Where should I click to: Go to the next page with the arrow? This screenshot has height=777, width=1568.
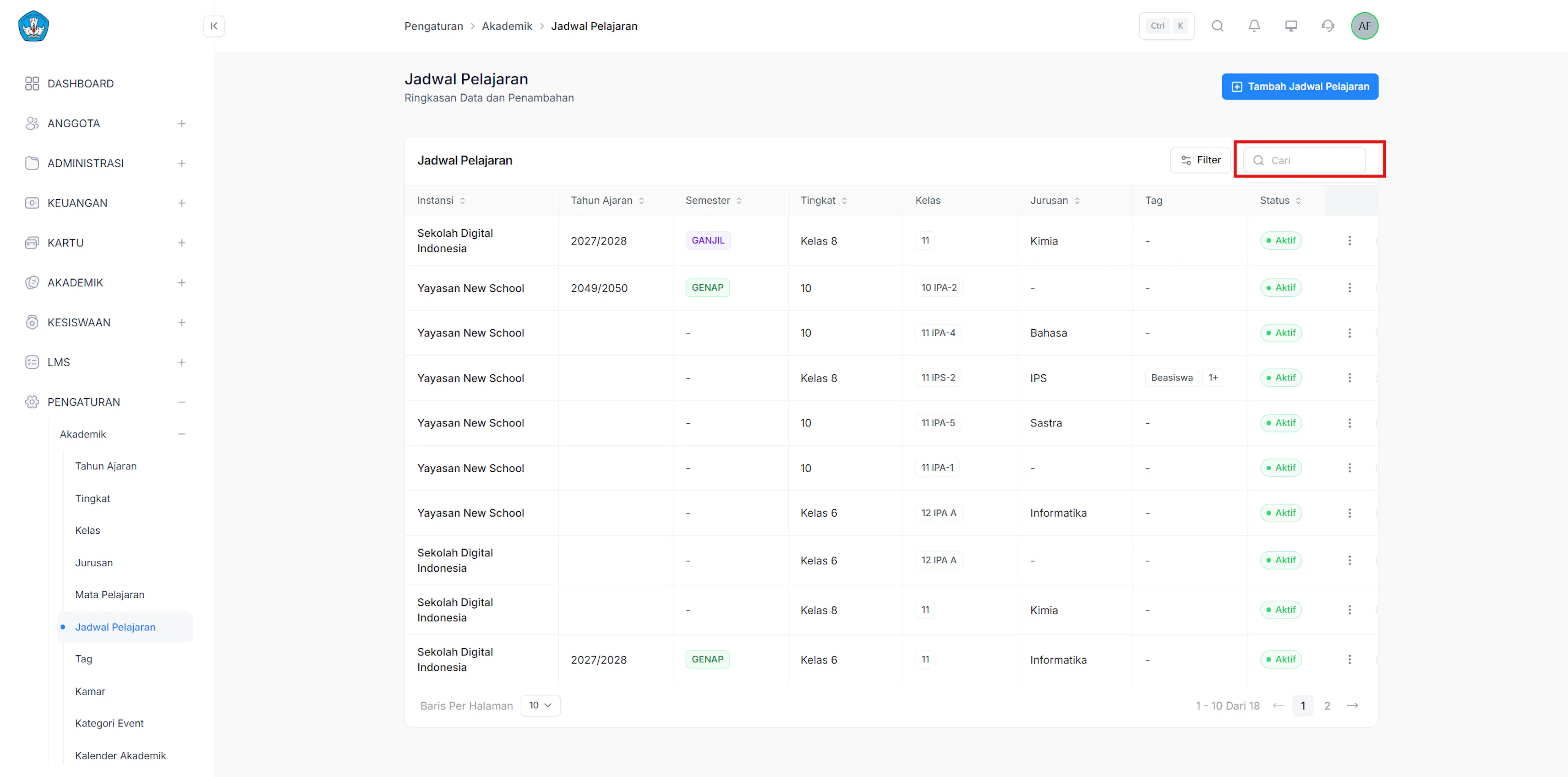tap(1352, 705)
